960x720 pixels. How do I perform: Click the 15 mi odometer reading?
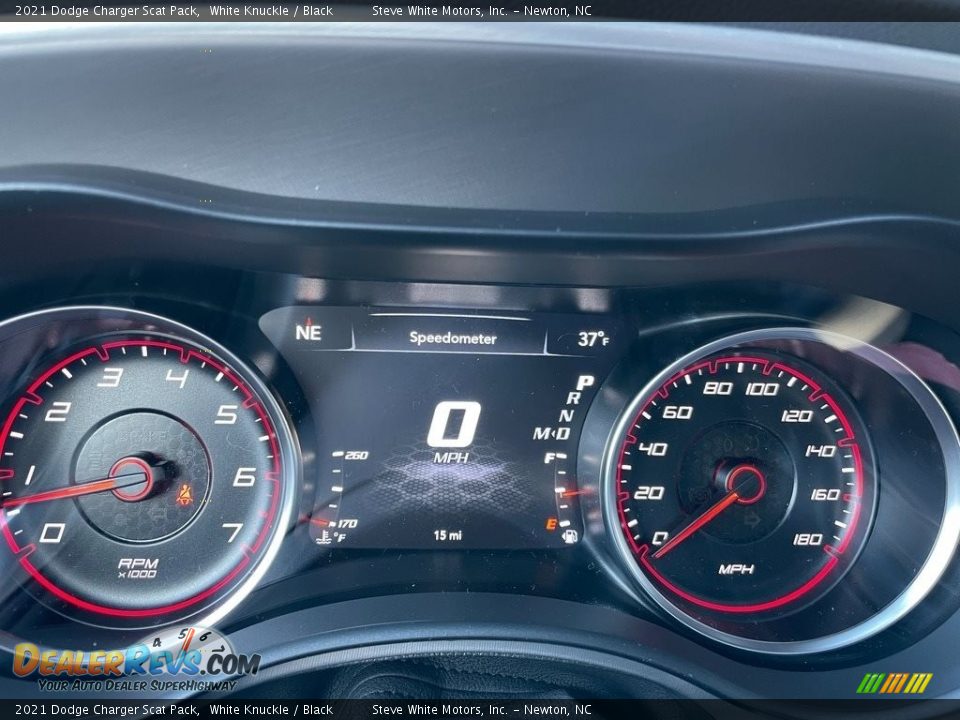tap(448, 535)
